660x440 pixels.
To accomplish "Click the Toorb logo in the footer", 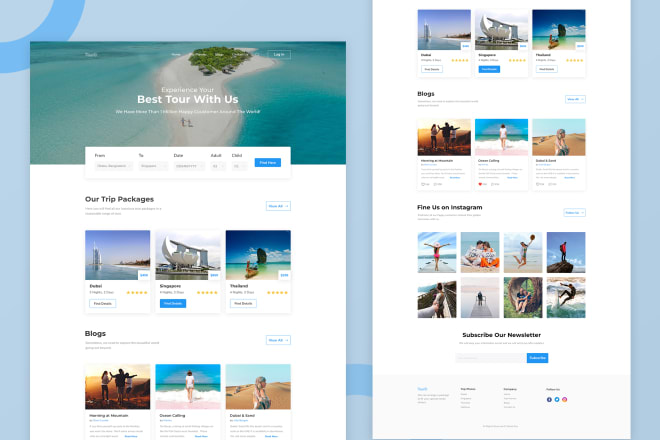I will click(422, 389).
